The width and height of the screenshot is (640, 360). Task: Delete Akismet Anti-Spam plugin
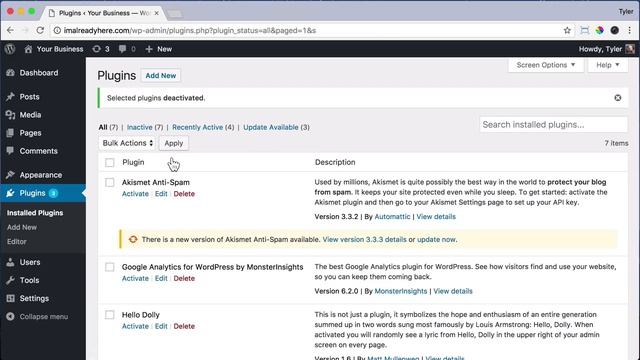click(x=184, y=194)
